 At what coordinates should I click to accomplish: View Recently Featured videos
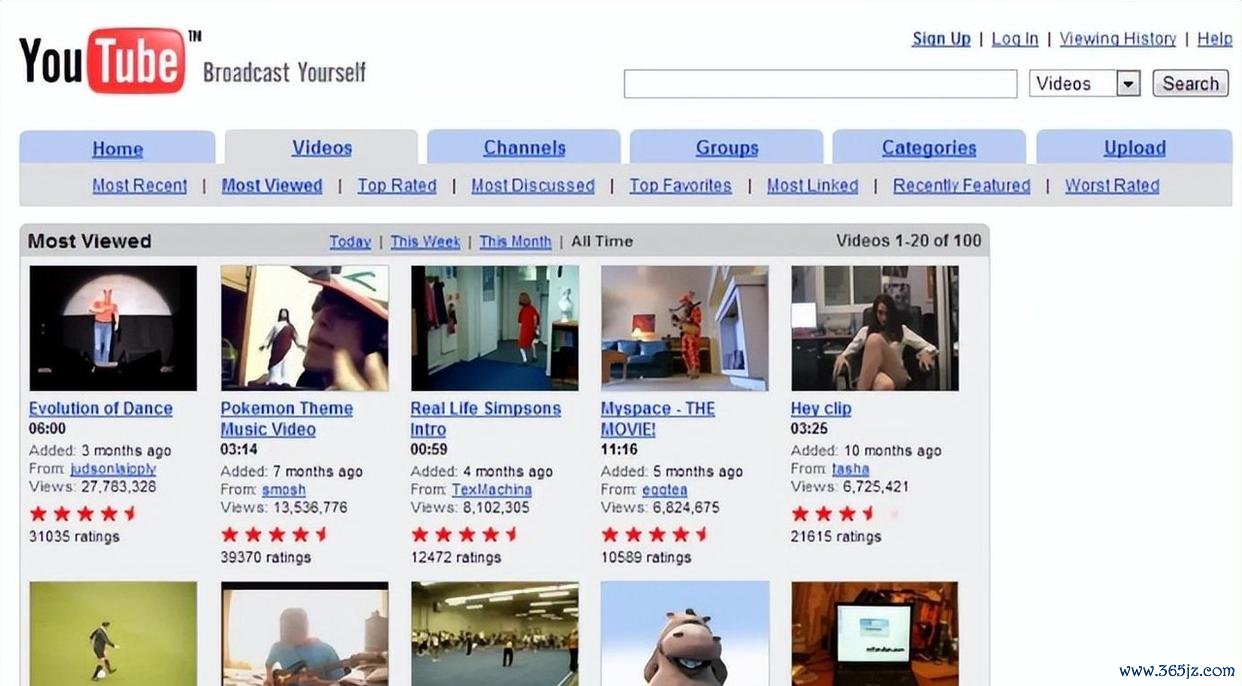click(x=961, y=185)
